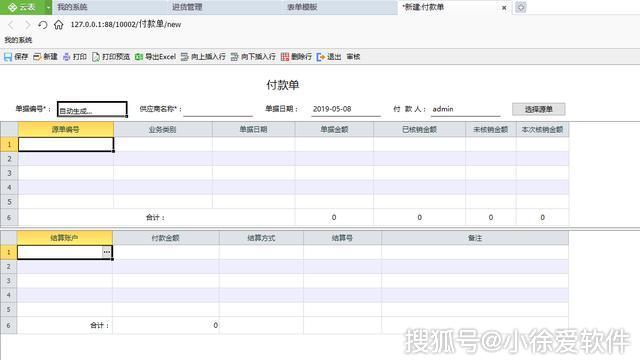Click 付款单 form title
The image size is (640, 360).
[282, 85]
